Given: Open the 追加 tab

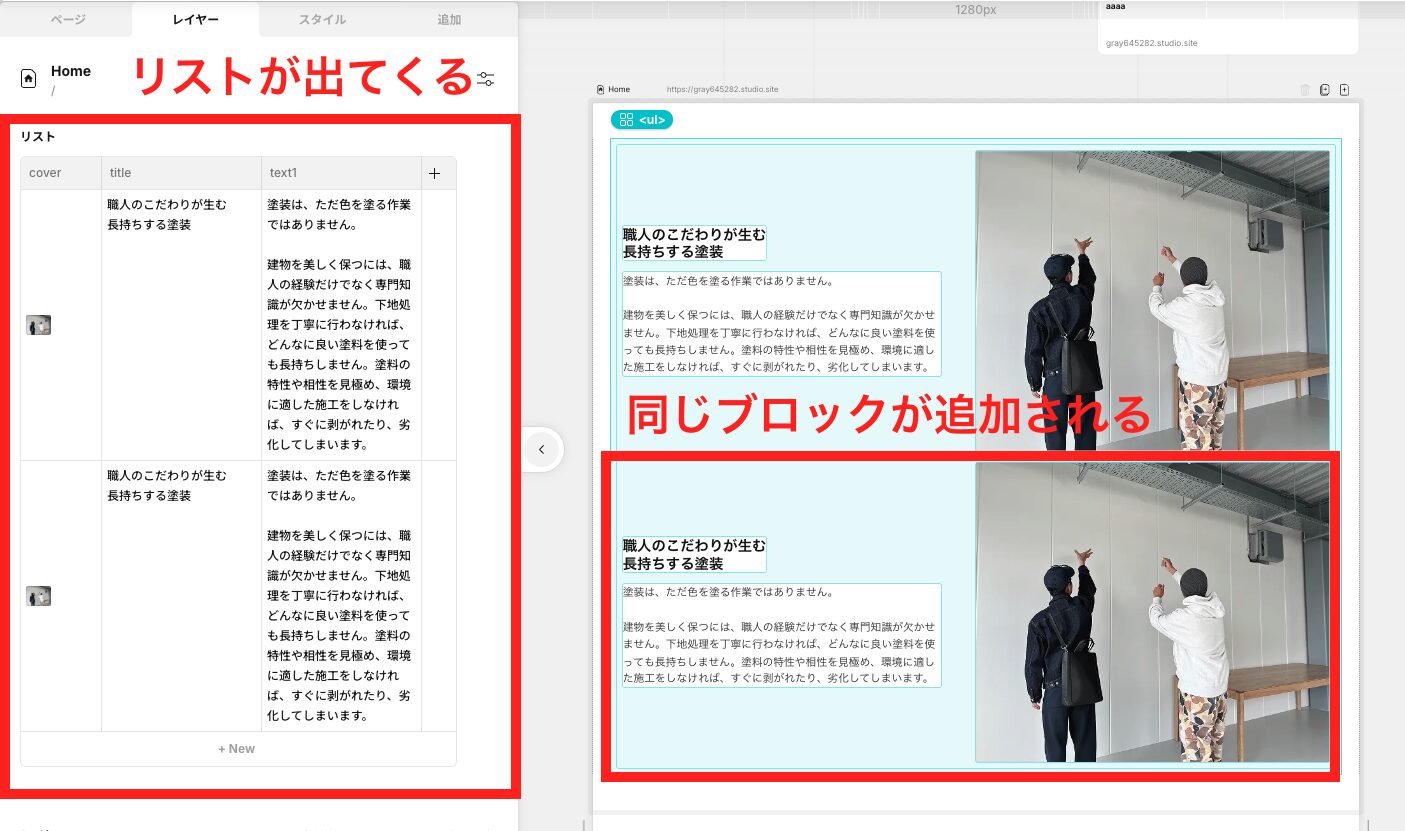Looking at the screenshot, I should click(448, 18).
